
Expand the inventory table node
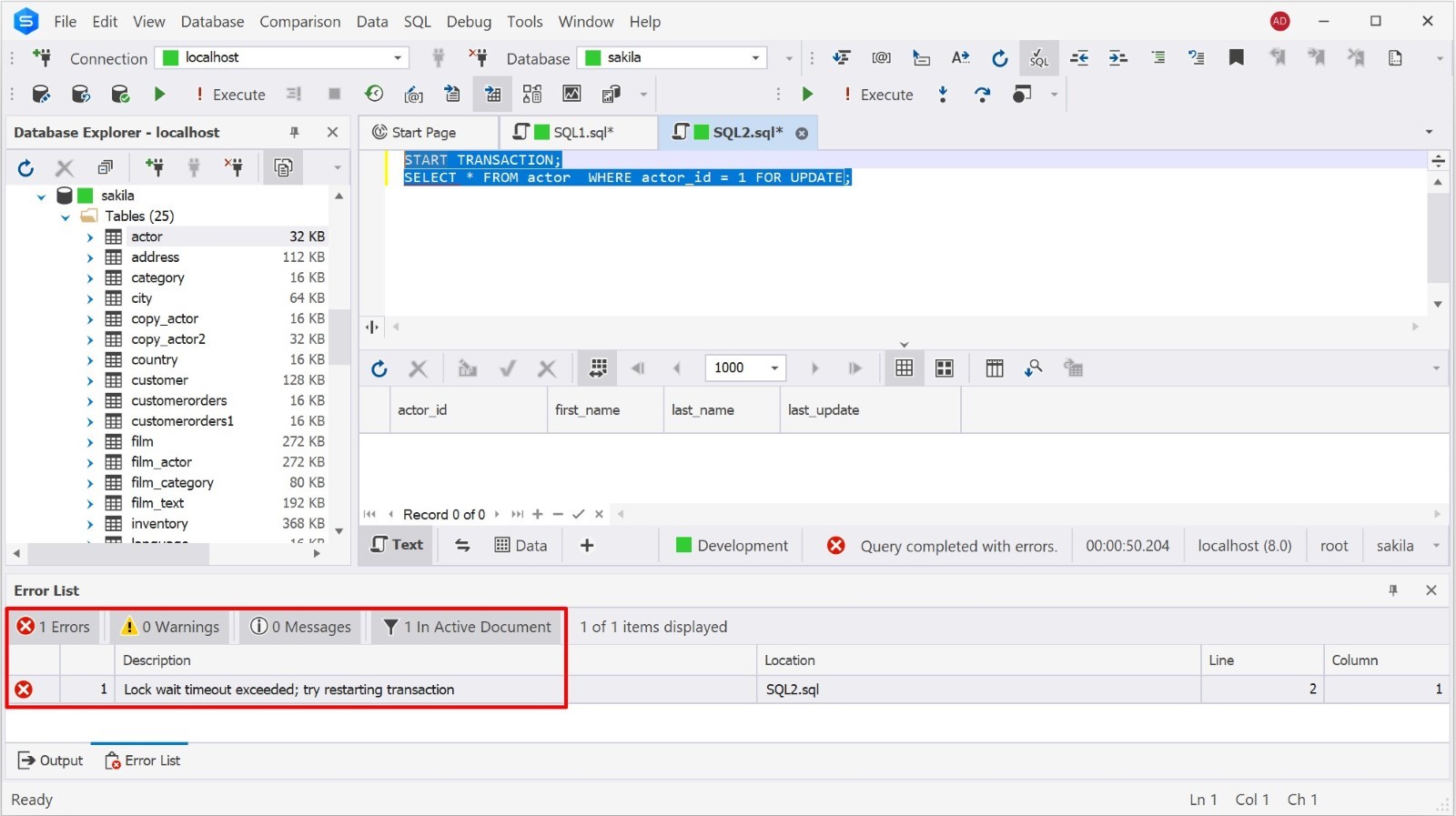pos(90,525)
